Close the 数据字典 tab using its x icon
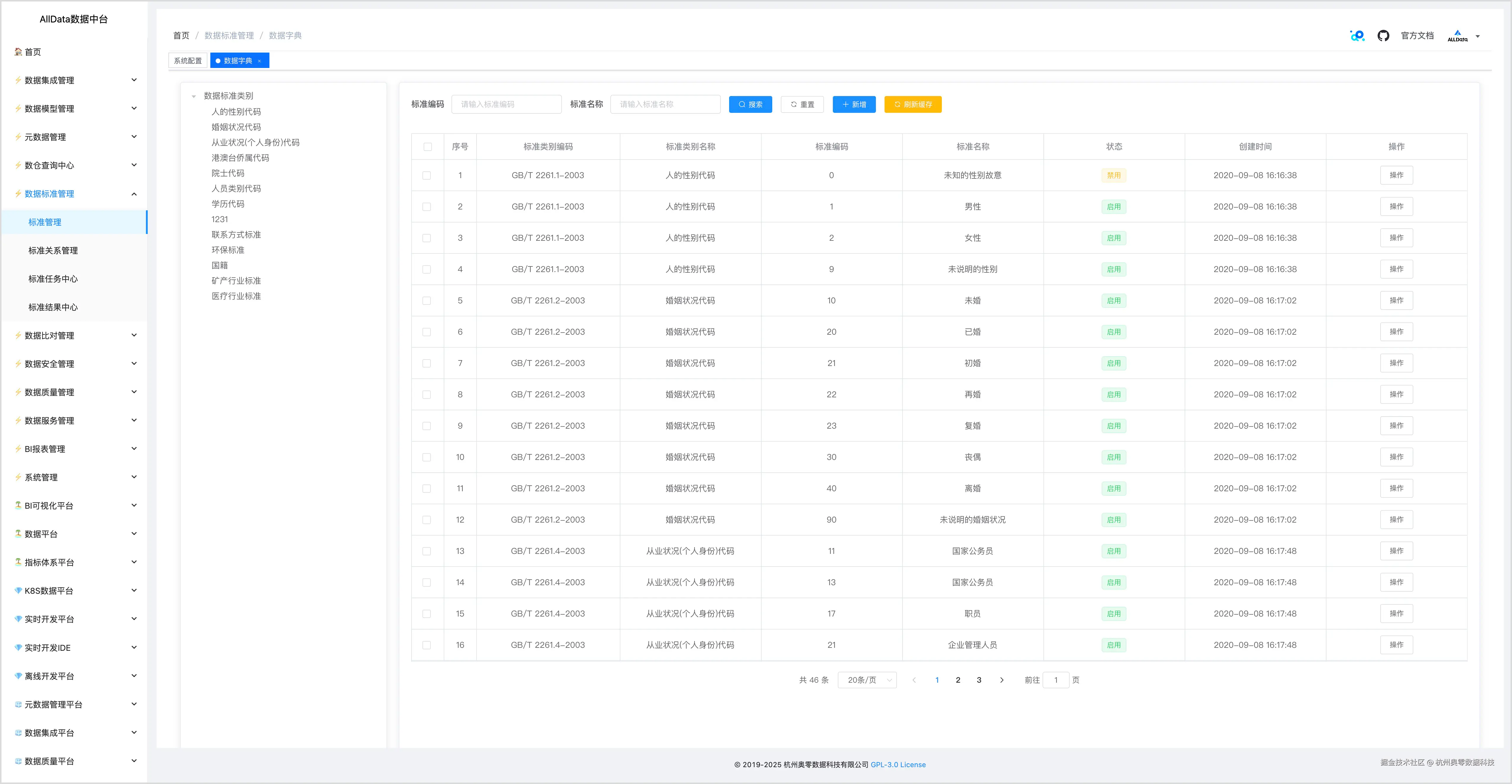1512x784 pixels. click(259, 61)
